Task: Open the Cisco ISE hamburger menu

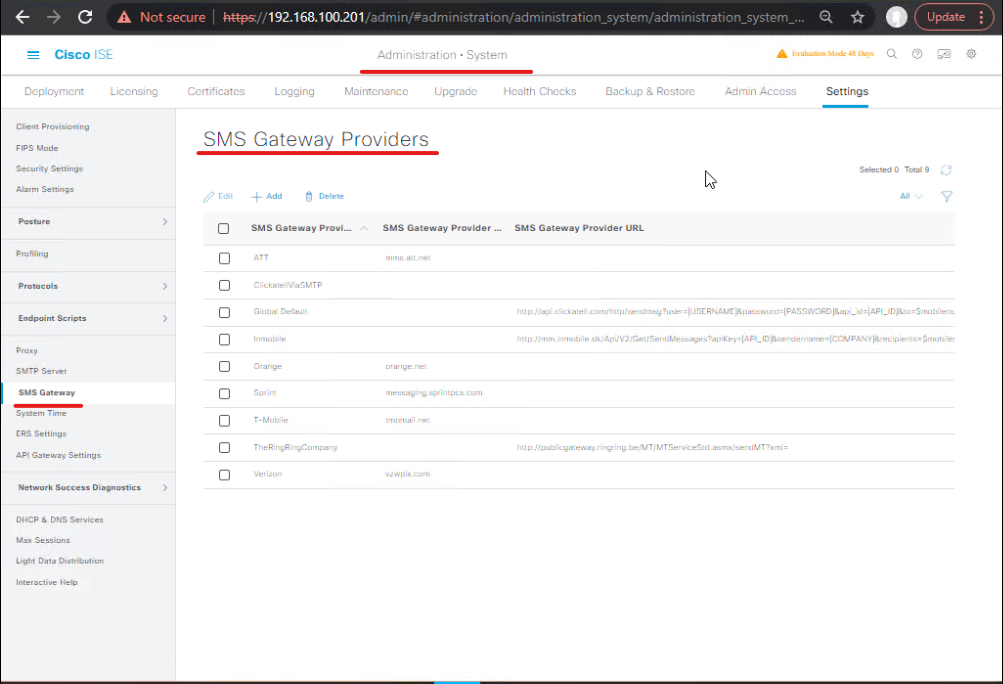Action: click(33, 55)
